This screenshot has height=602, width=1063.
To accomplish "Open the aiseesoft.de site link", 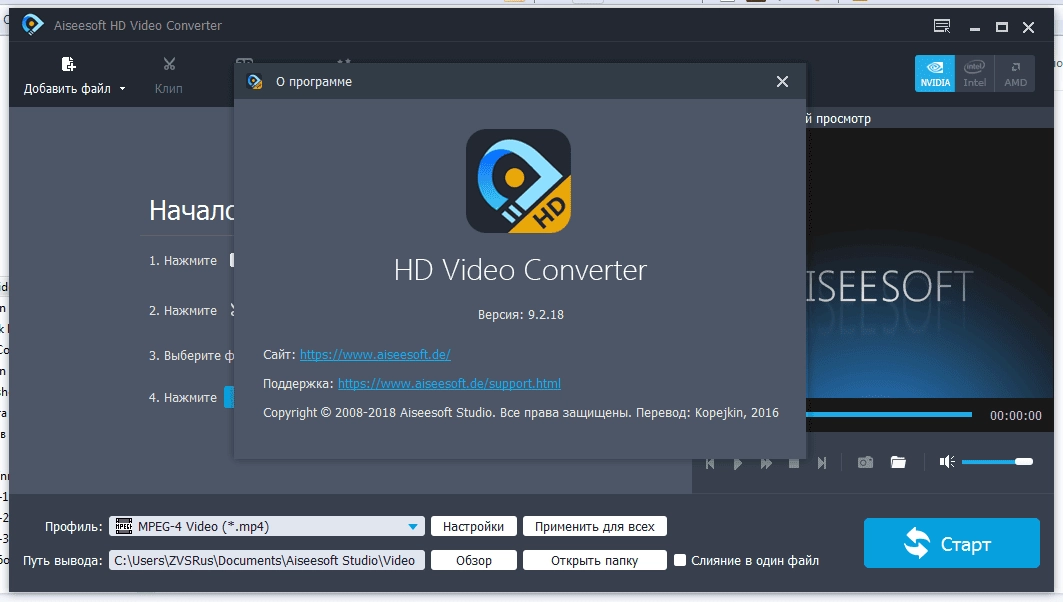I will click(x=375, y=355).
